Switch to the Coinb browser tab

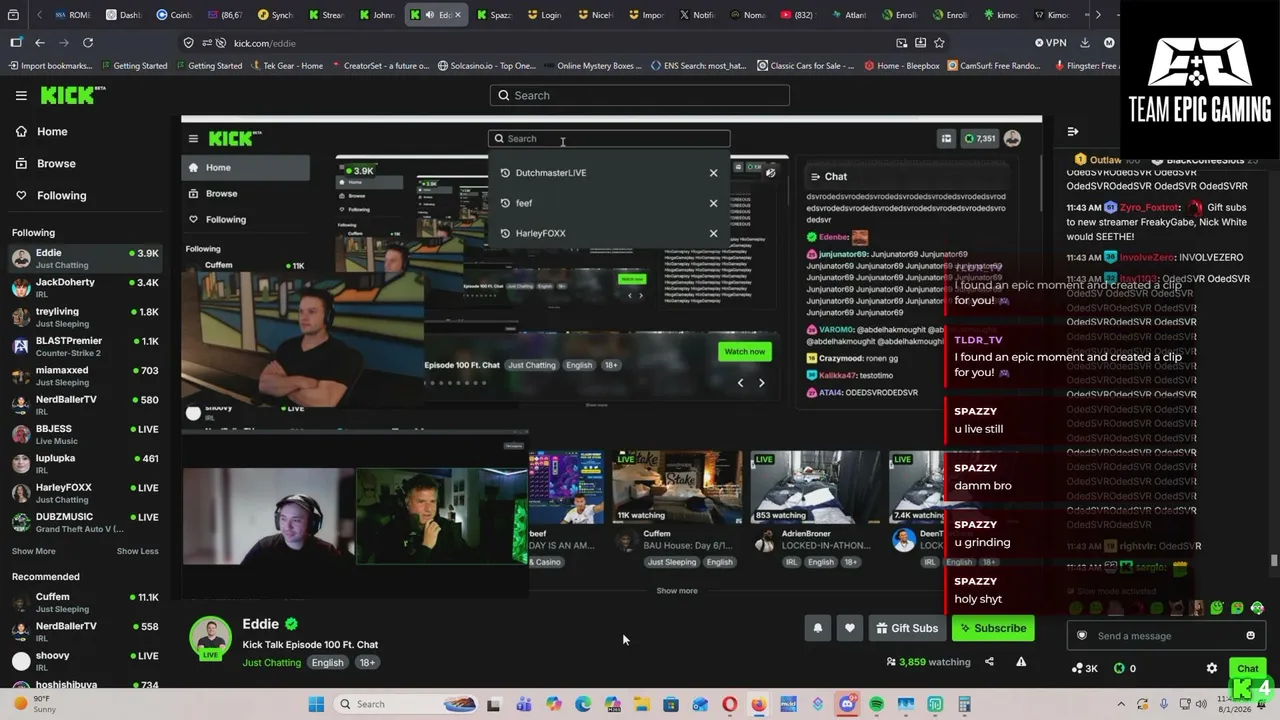coord(173,15)
